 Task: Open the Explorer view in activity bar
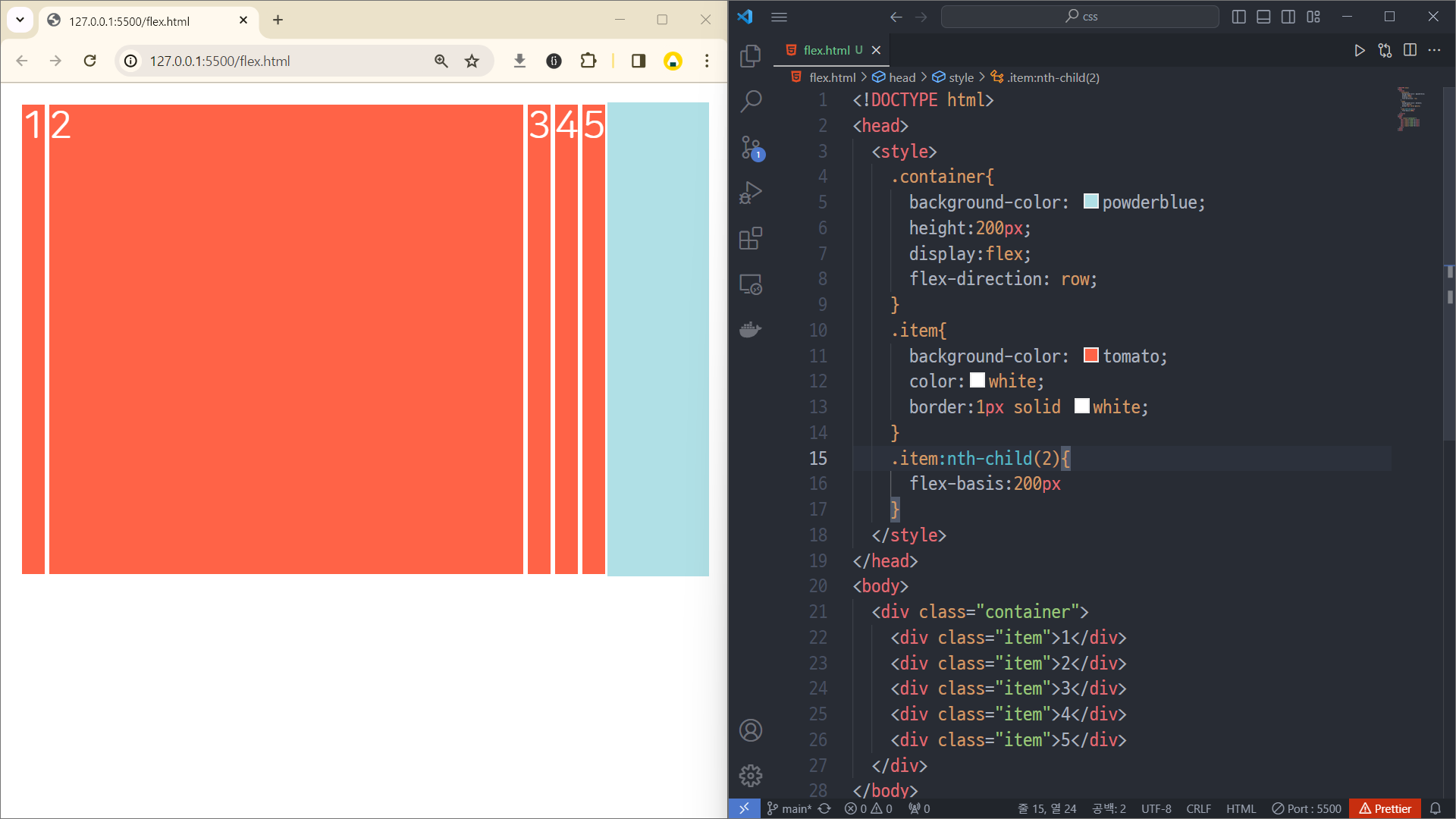(x=750, y=55)
